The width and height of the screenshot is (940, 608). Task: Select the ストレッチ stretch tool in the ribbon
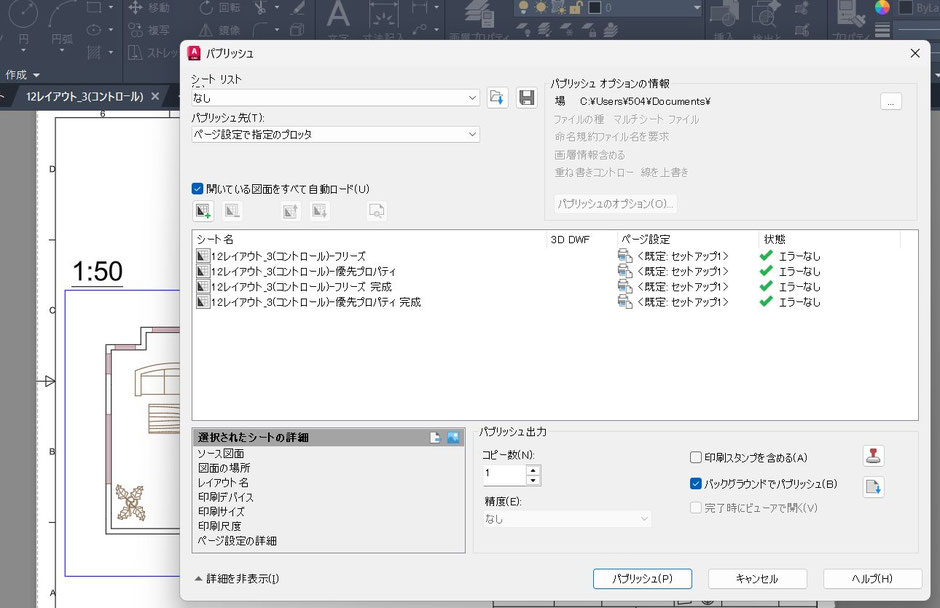tap(153, 52)
